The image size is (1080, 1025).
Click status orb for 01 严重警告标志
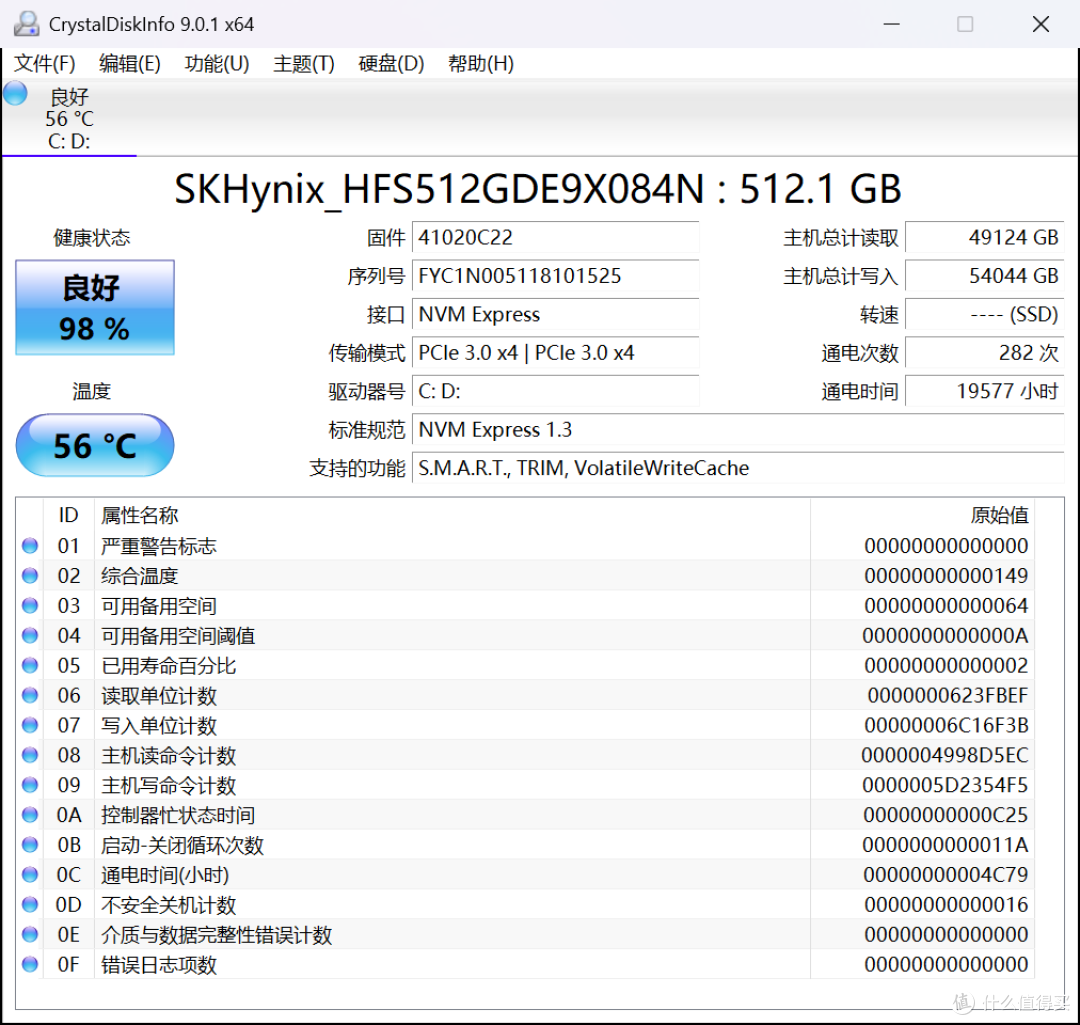coord(30,546)
